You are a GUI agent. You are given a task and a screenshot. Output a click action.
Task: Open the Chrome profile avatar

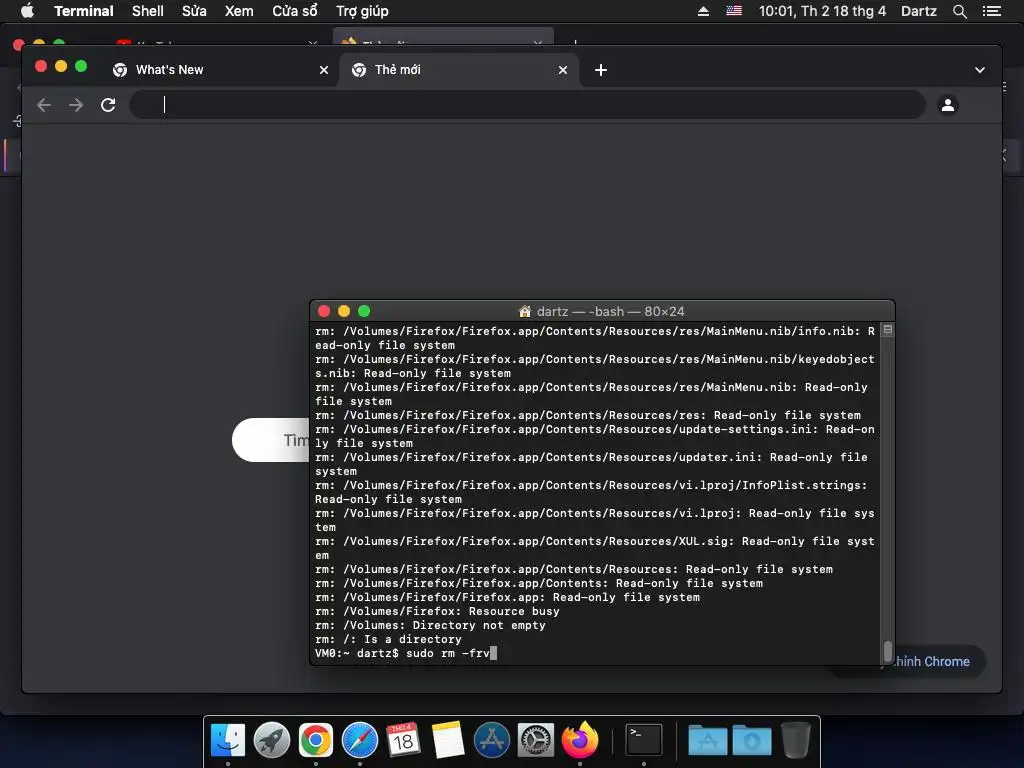point(948,104)
